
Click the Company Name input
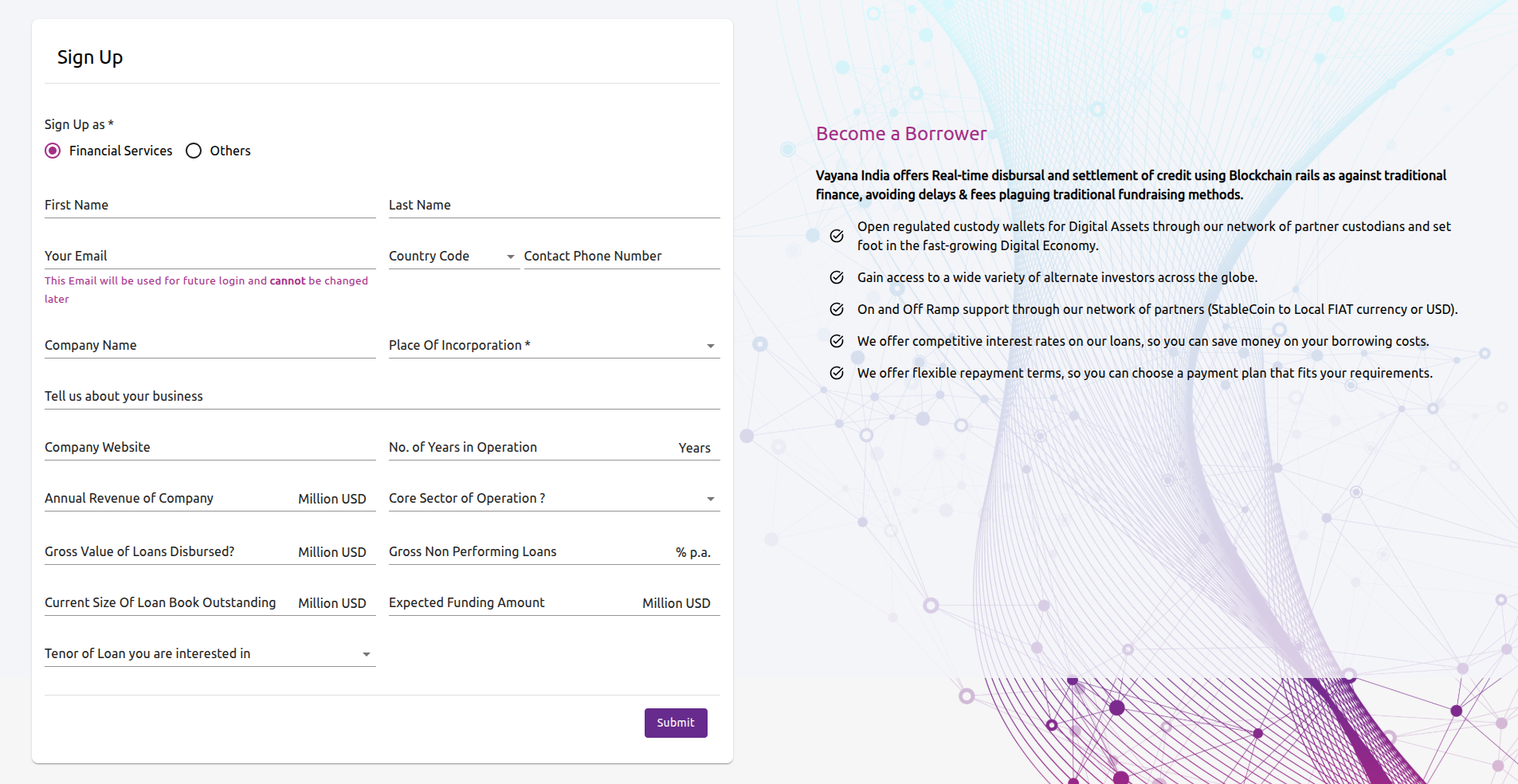[209, 346]
